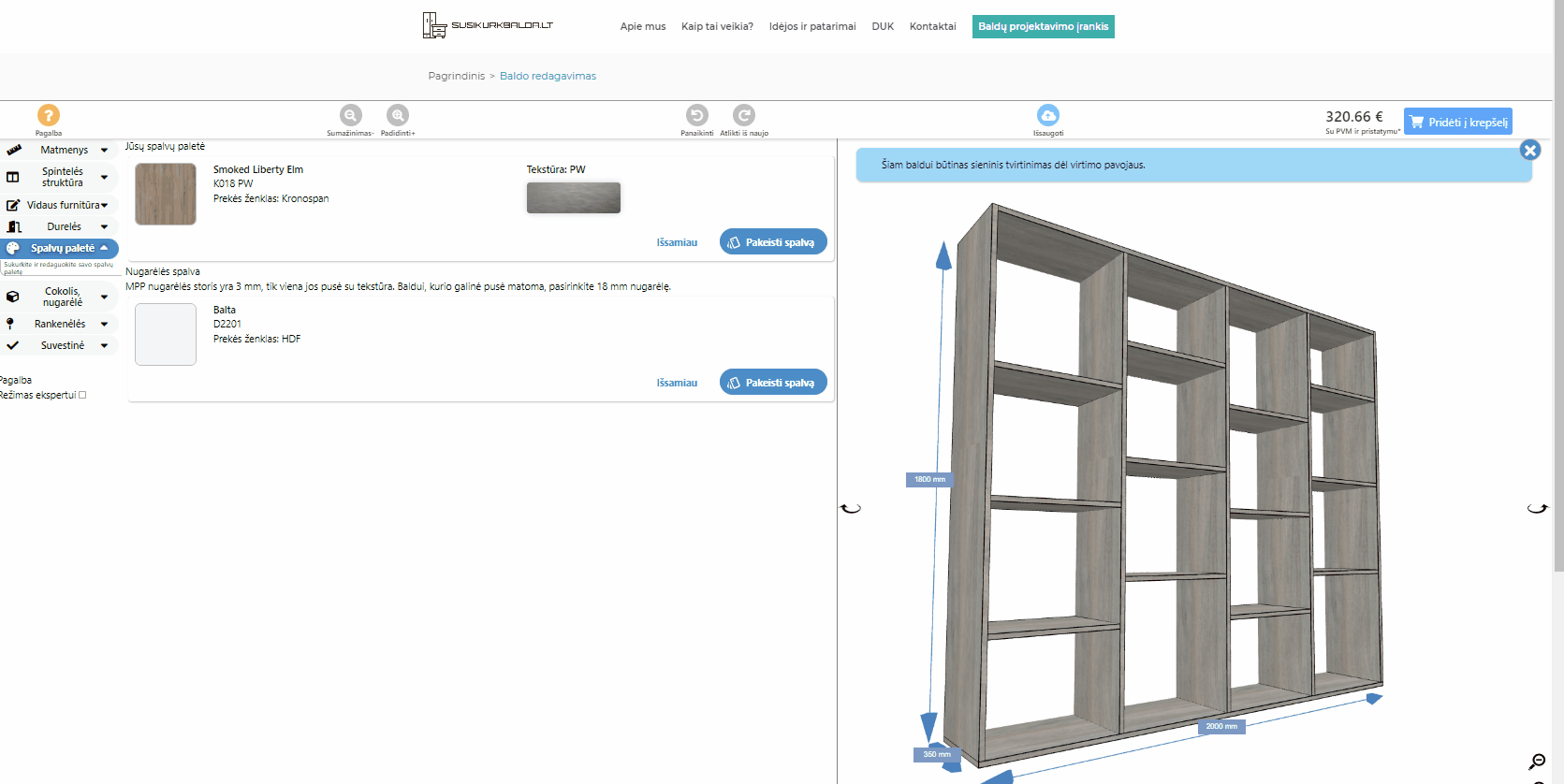Rotate the 3D shelf view left
This screenshot has width=1564, height=784.
tap(850, 509)
